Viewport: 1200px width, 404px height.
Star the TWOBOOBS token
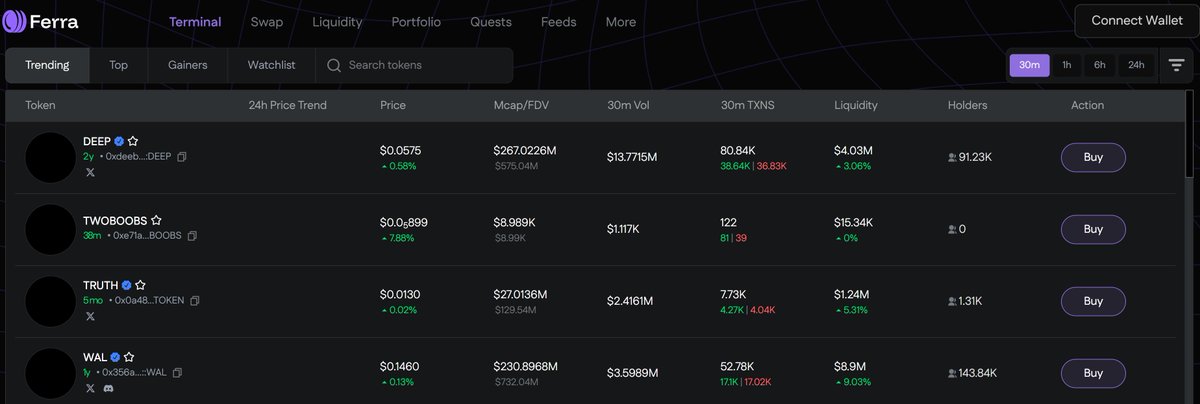[x=156, y=220]
